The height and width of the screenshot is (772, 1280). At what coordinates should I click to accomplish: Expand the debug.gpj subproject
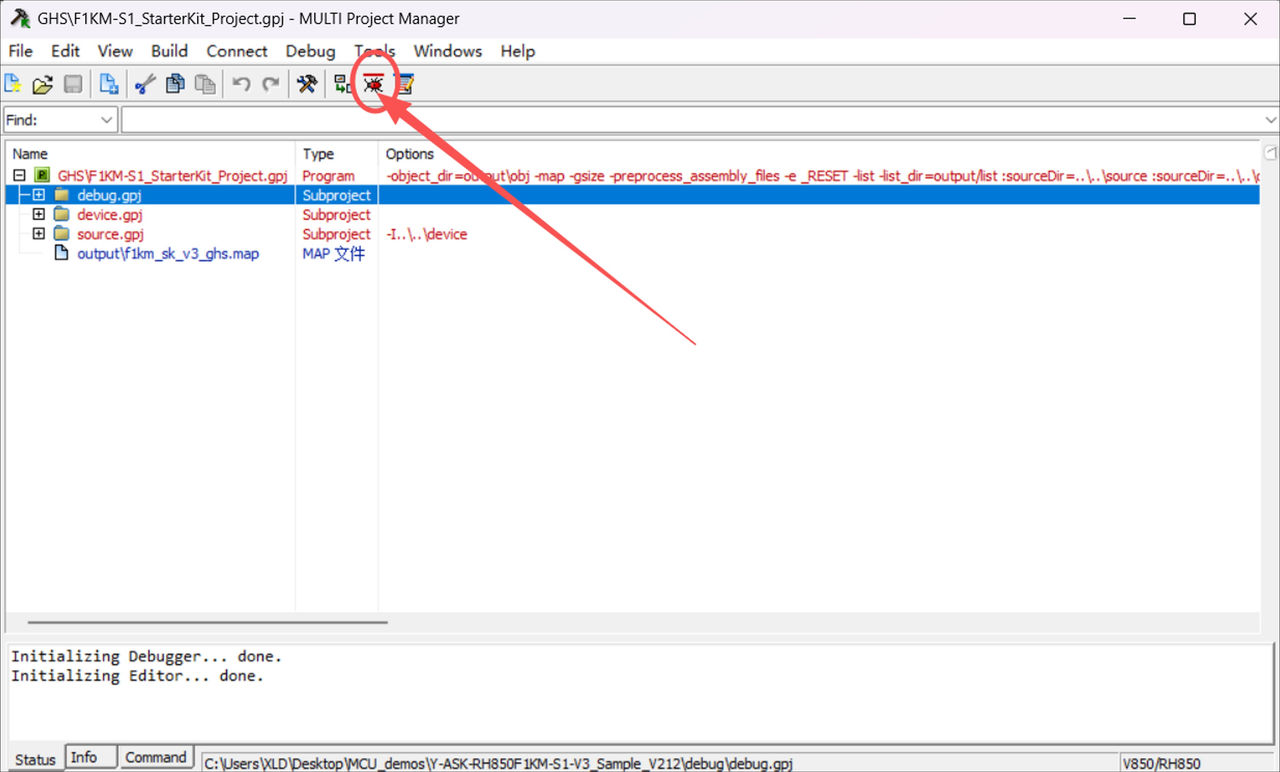click(x=38, y=195)
